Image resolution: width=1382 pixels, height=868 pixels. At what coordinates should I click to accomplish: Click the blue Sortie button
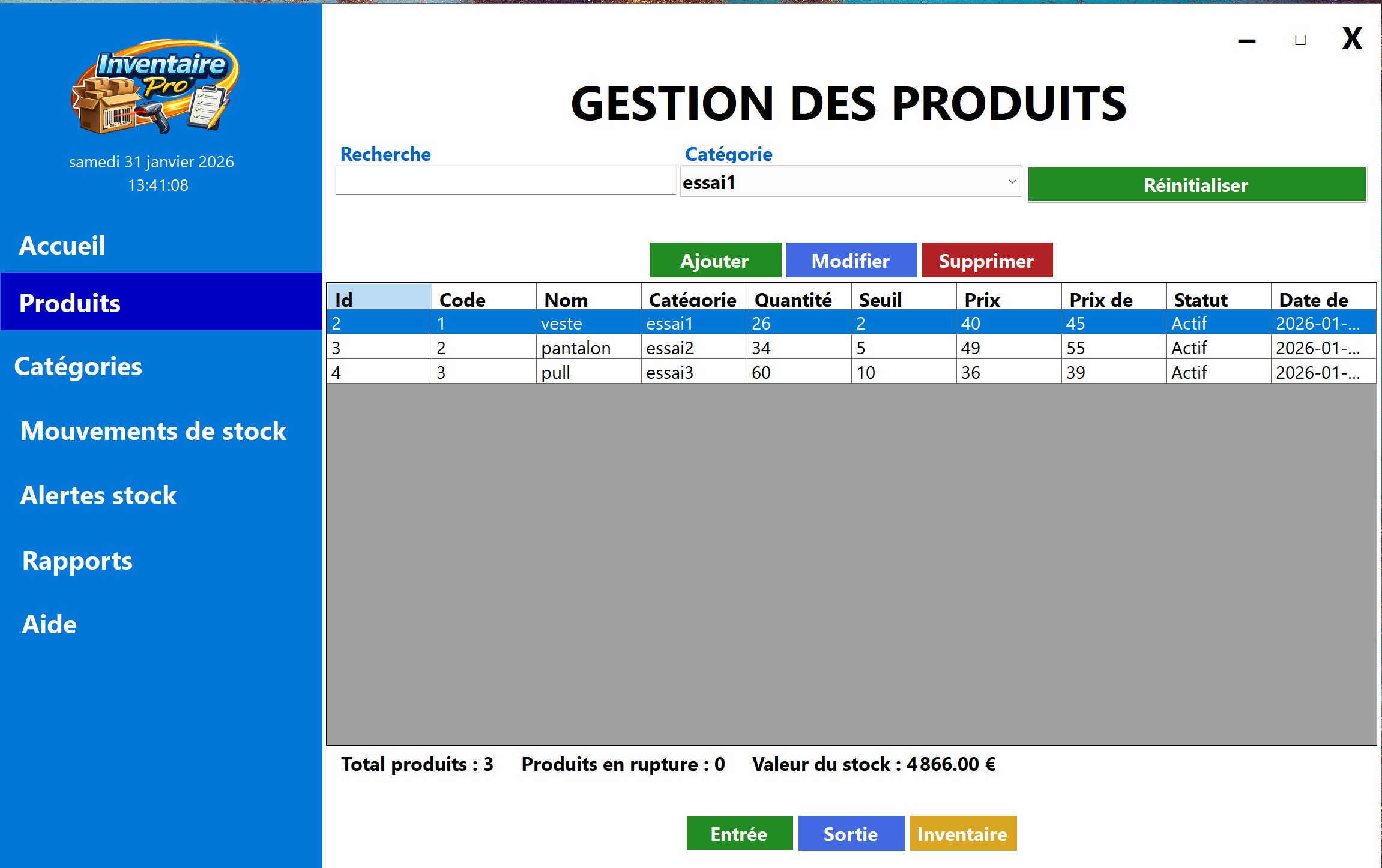(851, 834)
